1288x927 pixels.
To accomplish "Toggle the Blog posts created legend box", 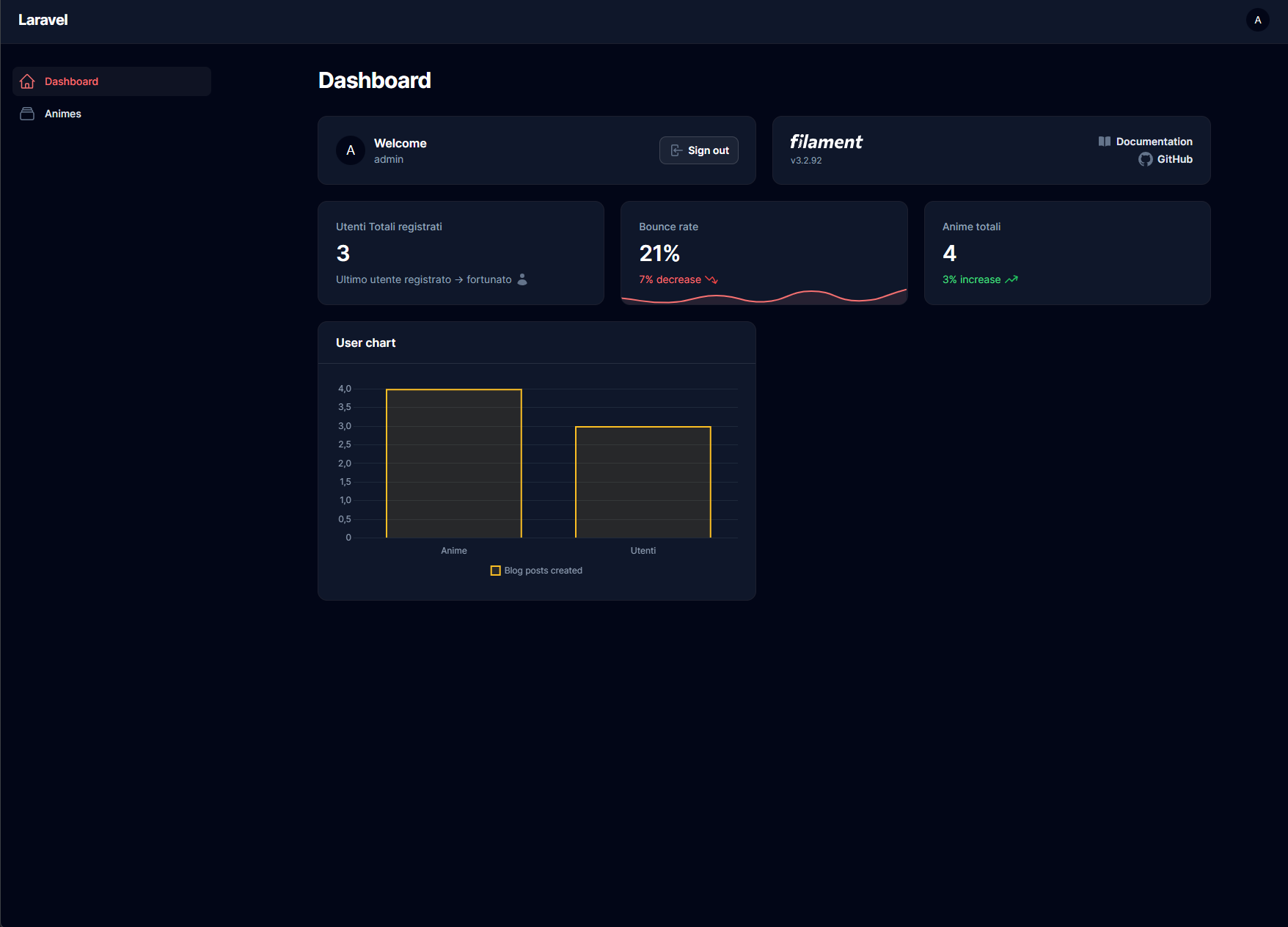I will pos(496,571).
